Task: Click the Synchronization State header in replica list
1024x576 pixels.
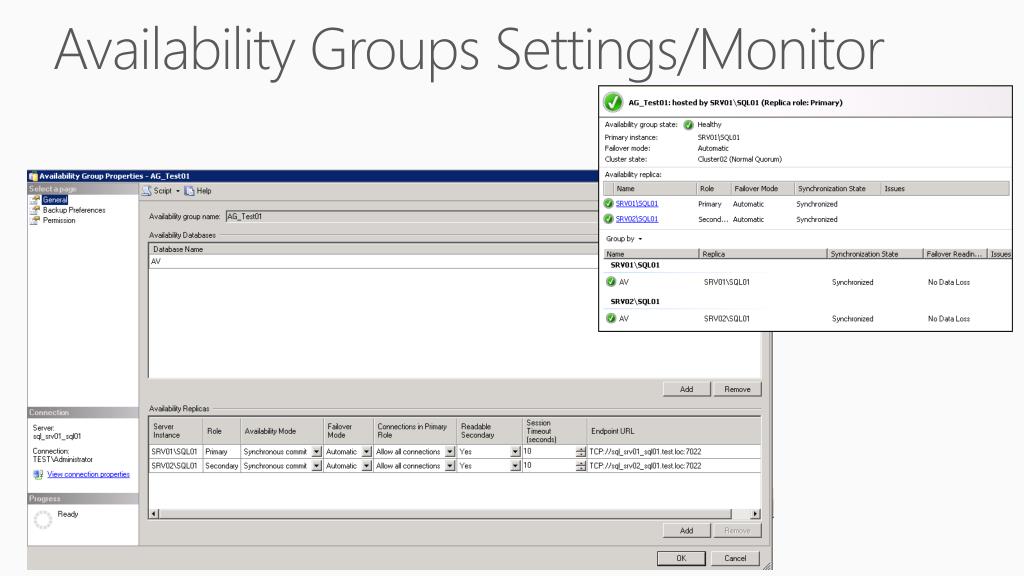Action: pyautogui.click(x=837, y=189)
